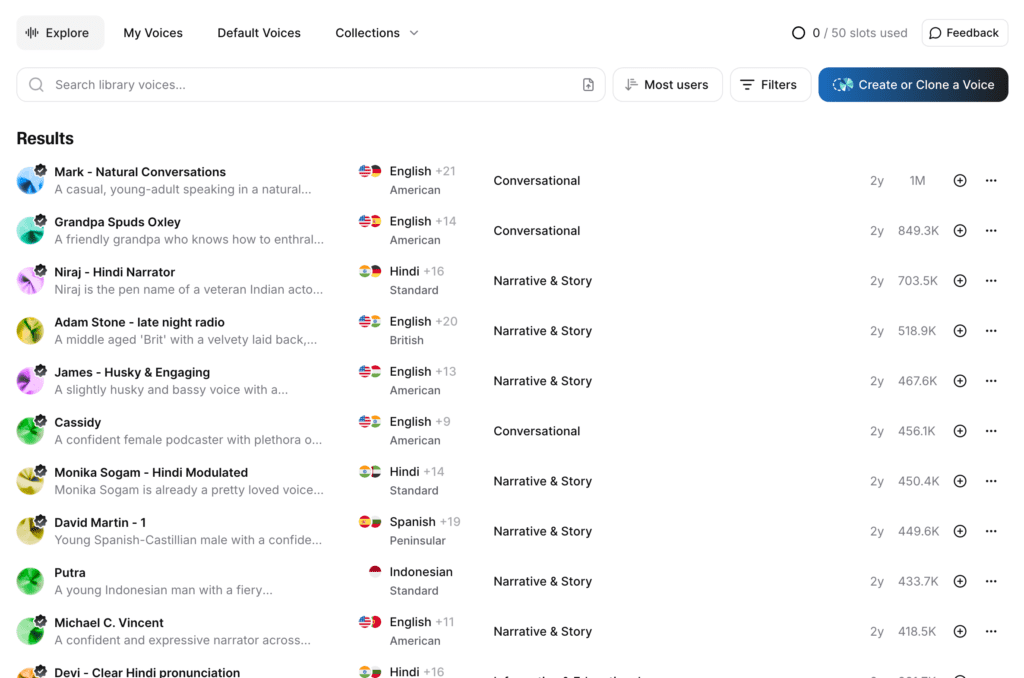Open the three-dot menu for Grandpa Spuds Oxley
This screenshot has height=678, width=1024.
click(x=991, y=230)
